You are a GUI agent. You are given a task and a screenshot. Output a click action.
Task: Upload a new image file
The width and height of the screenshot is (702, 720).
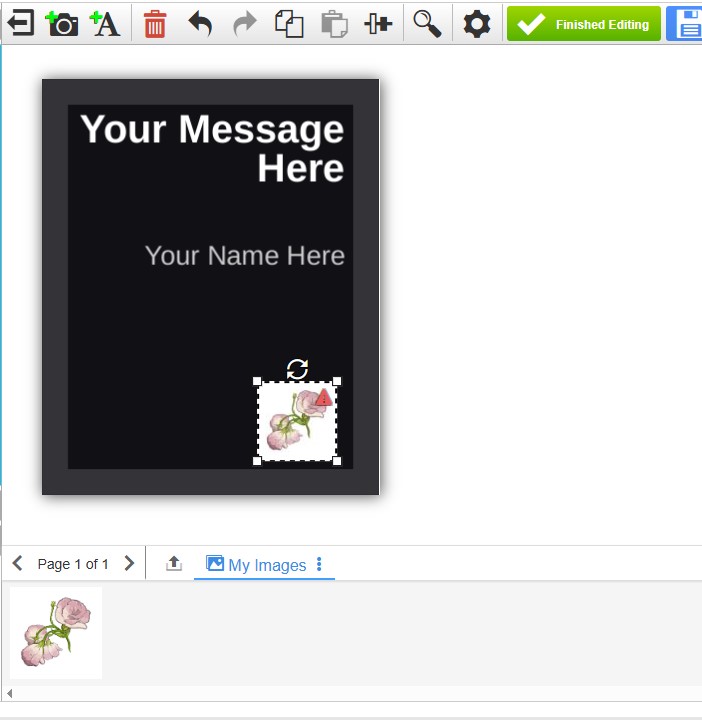pyautogui.click(x=174, y=563)
